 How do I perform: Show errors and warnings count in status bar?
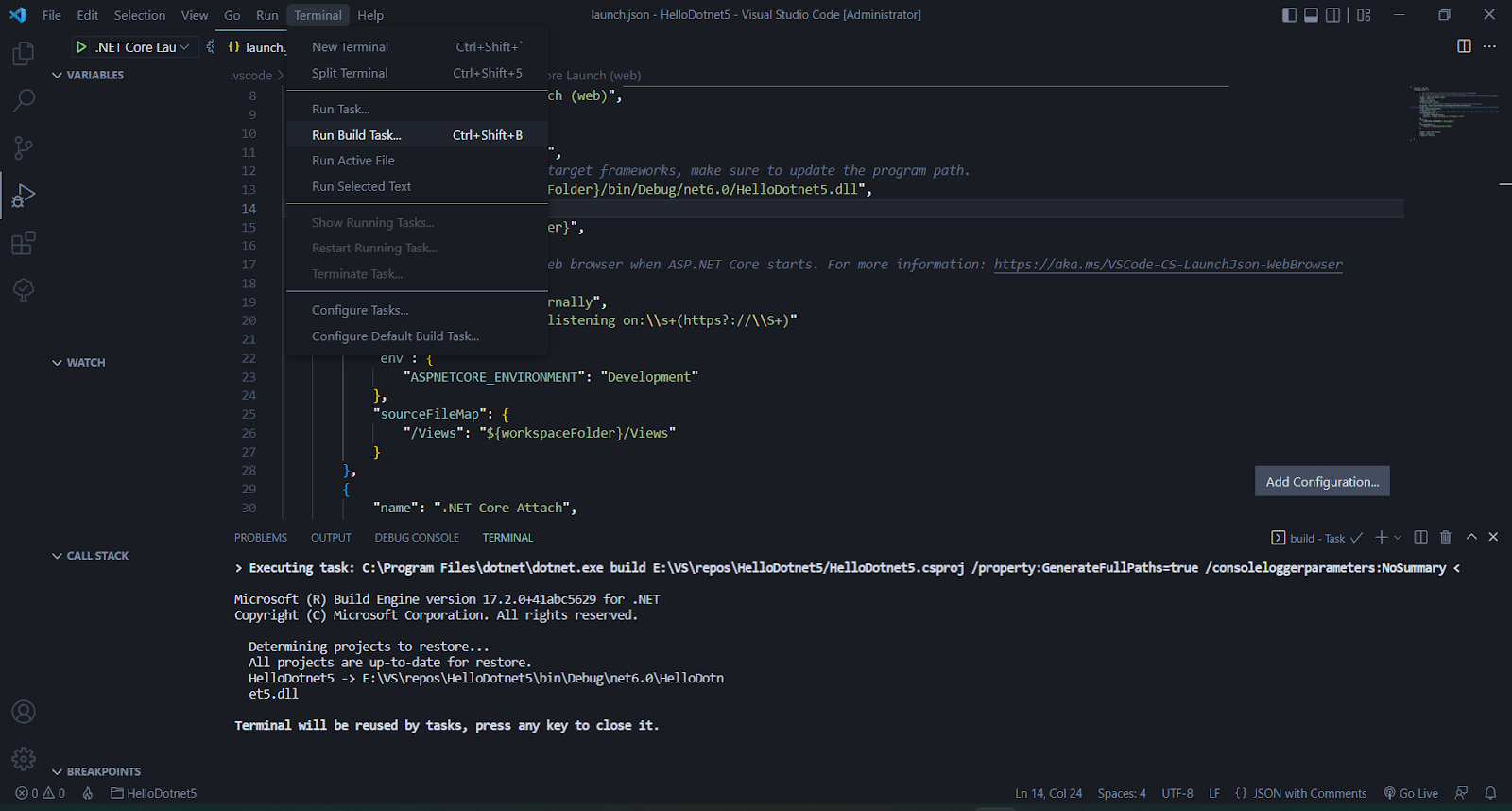pyautogui.click(x=41, y=793)
